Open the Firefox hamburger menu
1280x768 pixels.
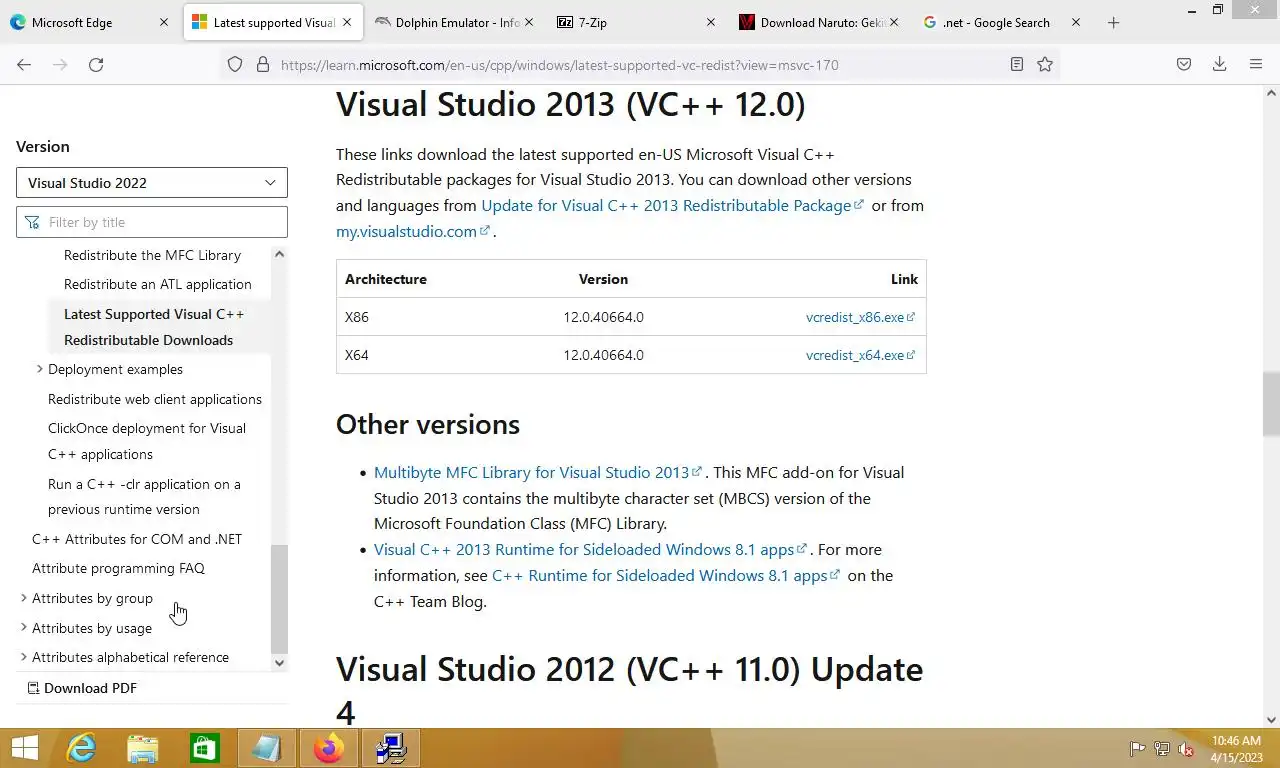[1256, 64]
